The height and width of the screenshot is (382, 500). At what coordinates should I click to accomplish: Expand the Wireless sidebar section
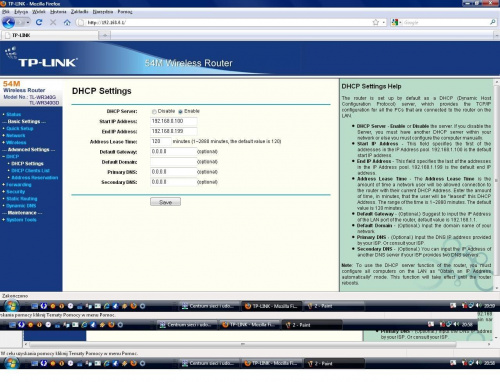[x=16, y=142]
